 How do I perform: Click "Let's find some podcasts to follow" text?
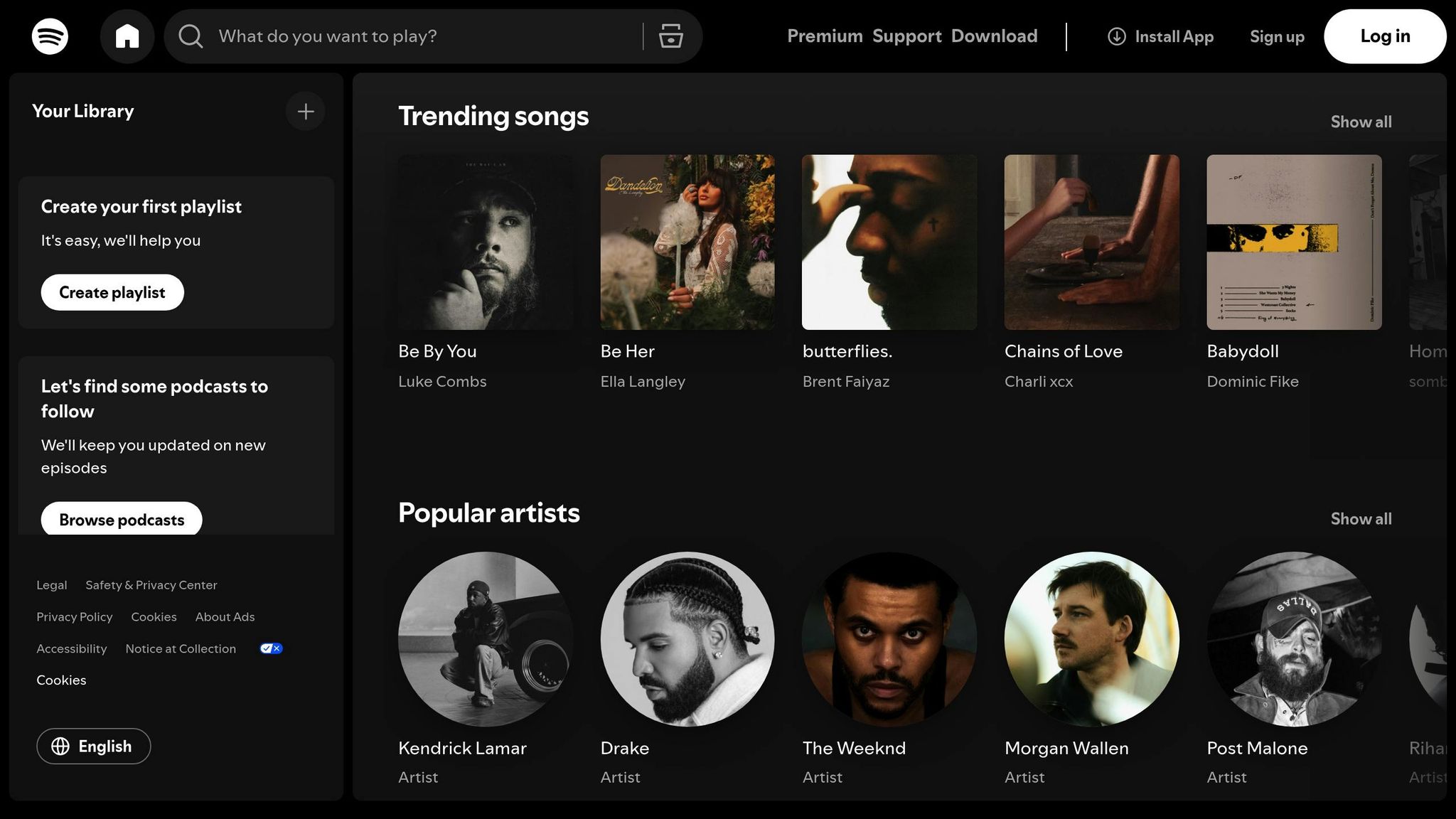(154, 399)
